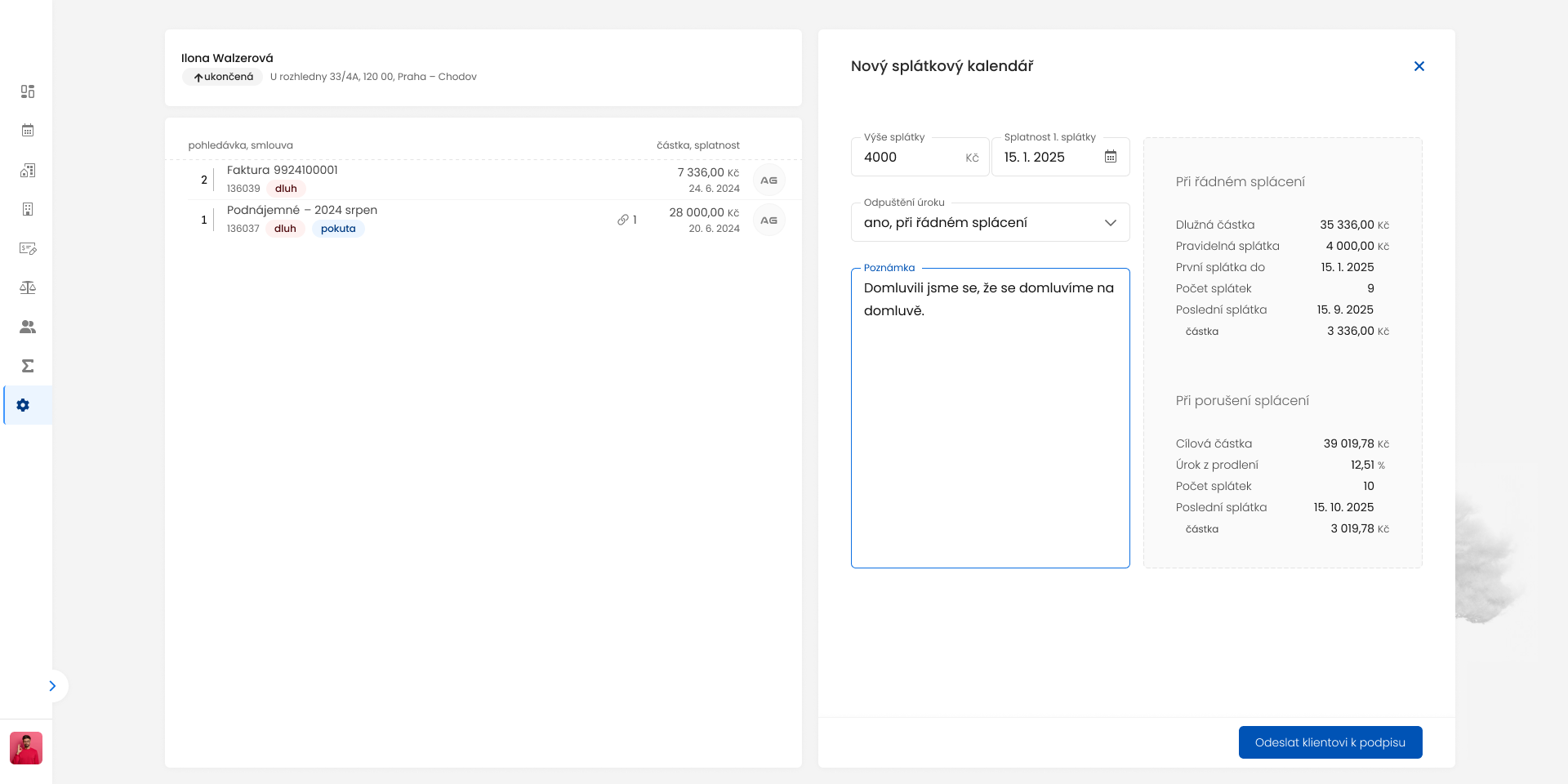Click the sigma summary sidebar icon
The image size is (1568, 784).
click(28, 366)
